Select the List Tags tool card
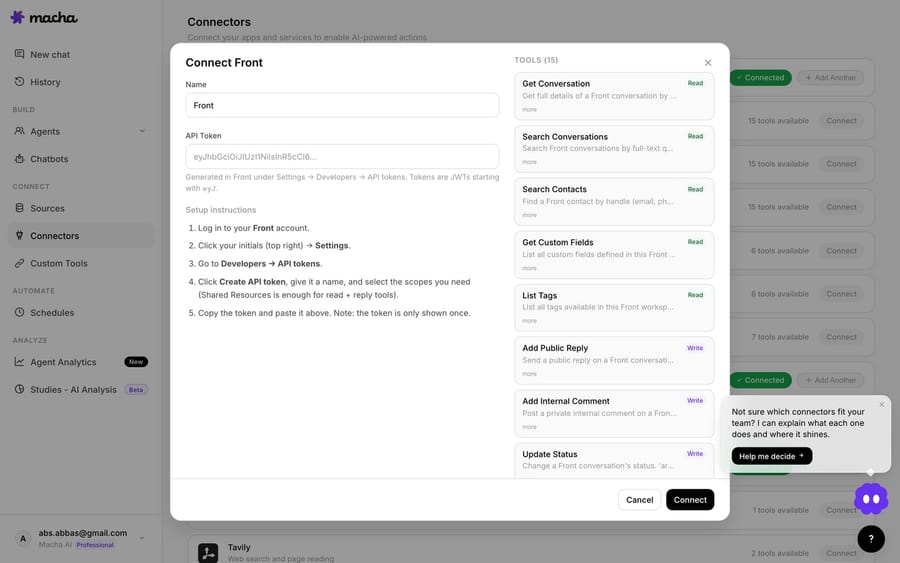900x563 pixels. [x=614, y=308]
